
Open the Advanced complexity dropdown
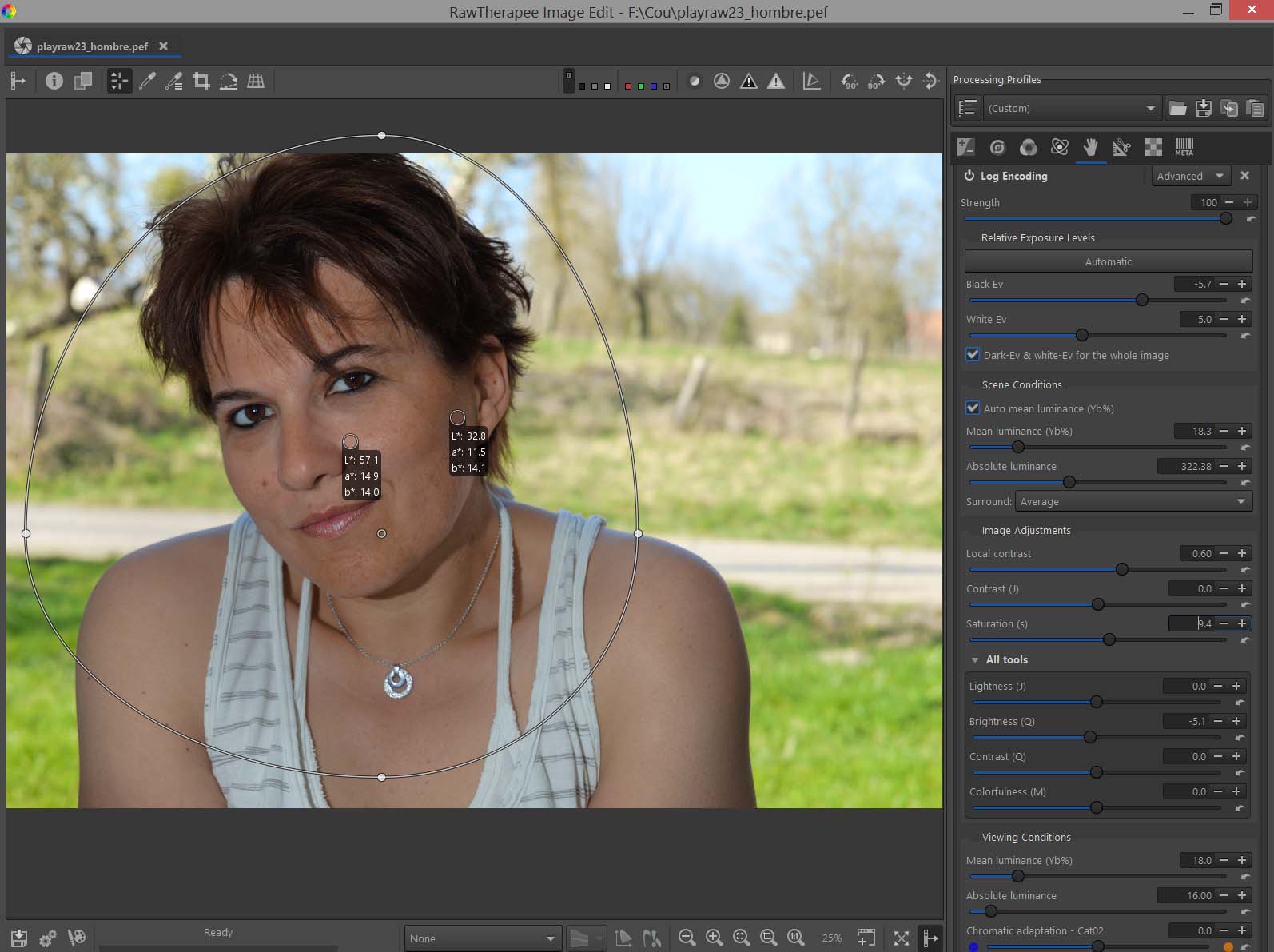1189,176
